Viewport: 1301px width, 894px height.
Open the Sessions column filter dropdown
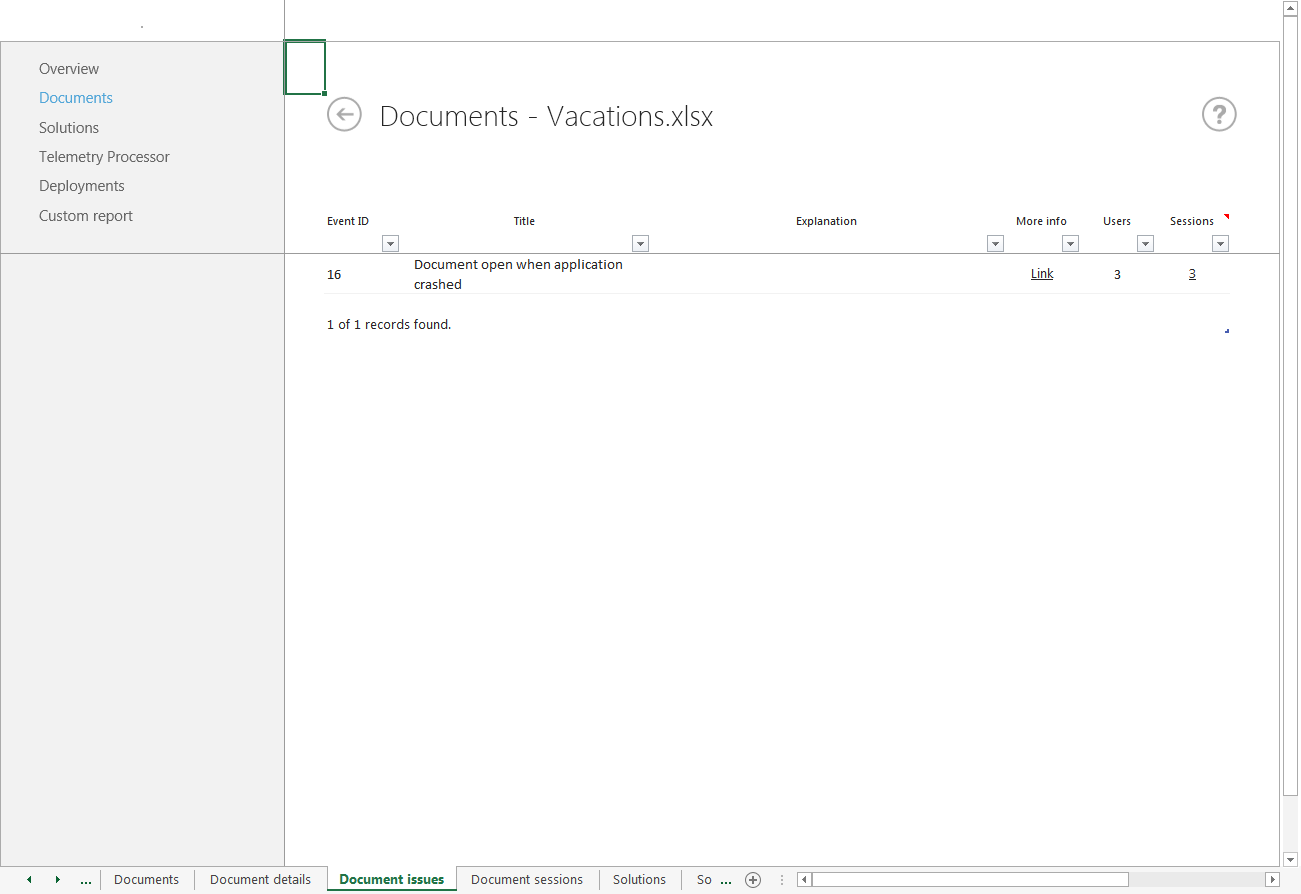pos(1220,243)
